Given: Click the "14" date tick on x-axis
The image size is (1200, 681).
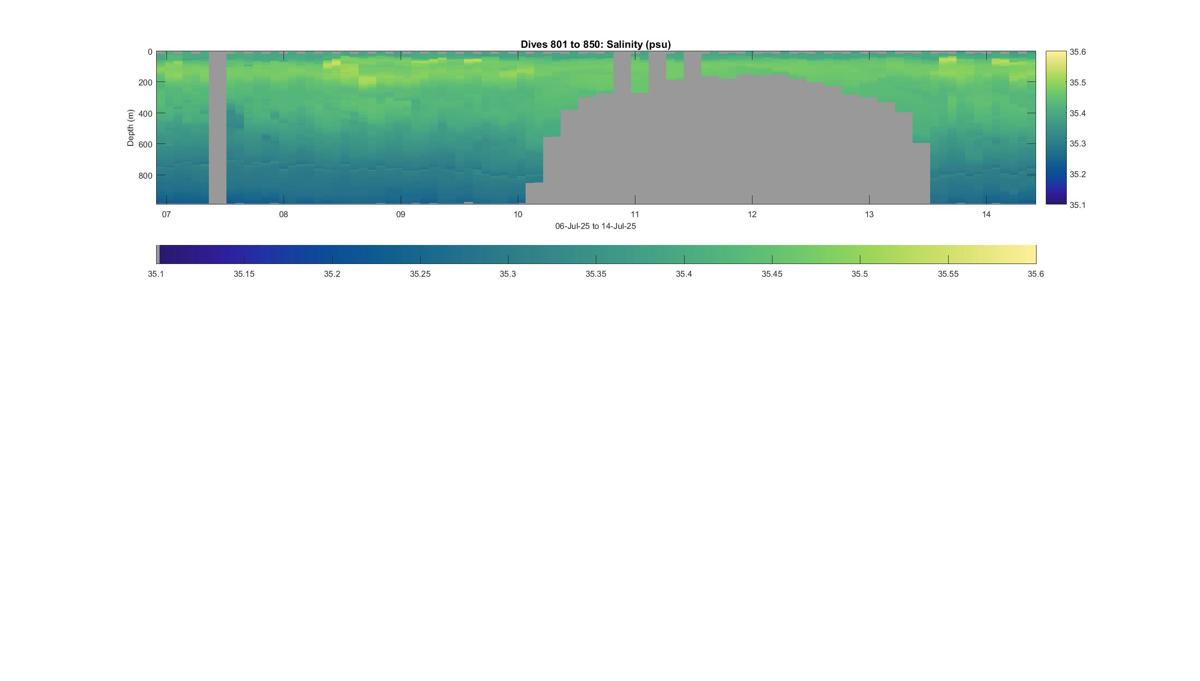Looking at the screenshot, I should coord(986,214).
